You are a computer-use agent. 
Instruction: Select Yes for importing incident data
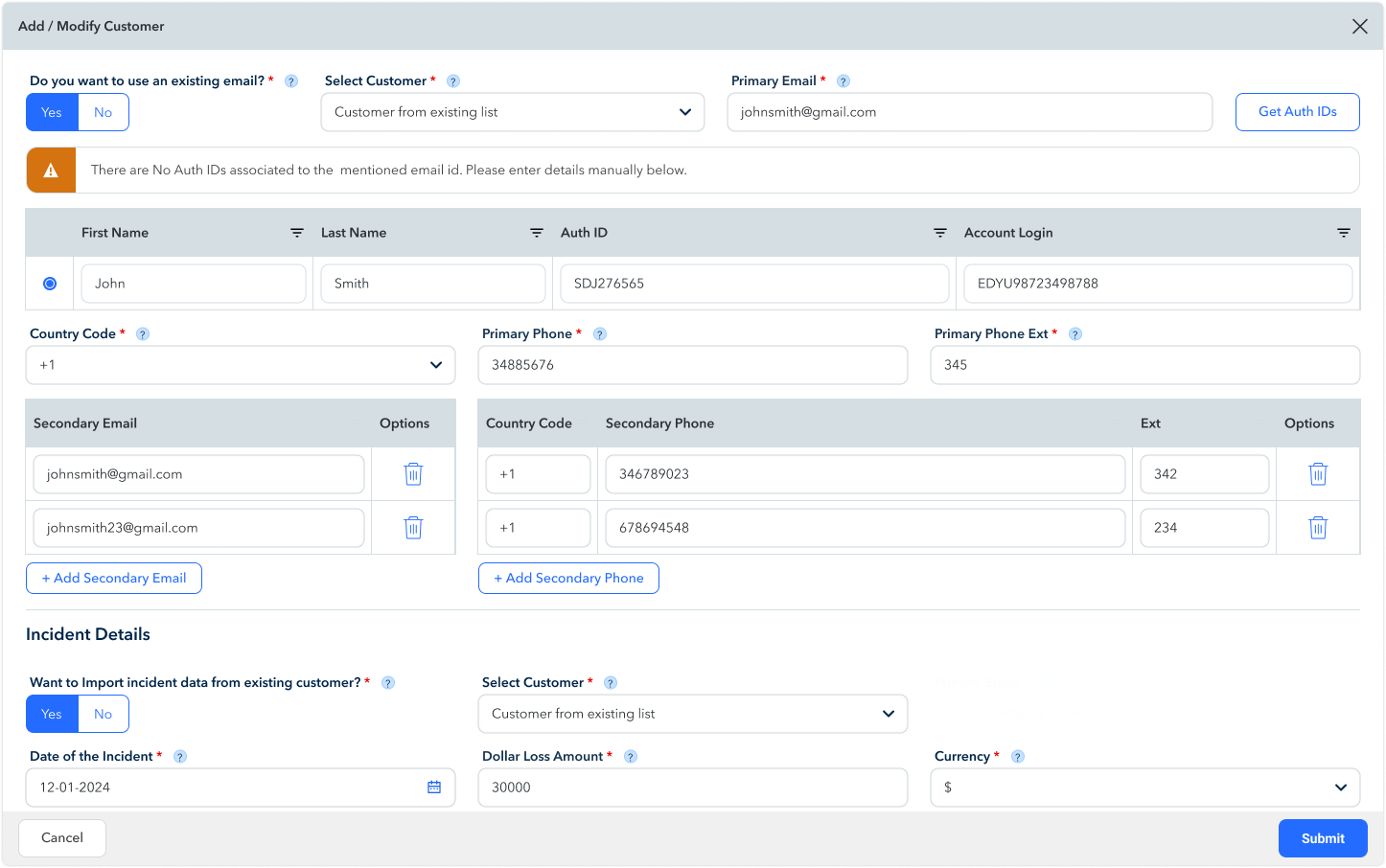click(x=52, y=715)
